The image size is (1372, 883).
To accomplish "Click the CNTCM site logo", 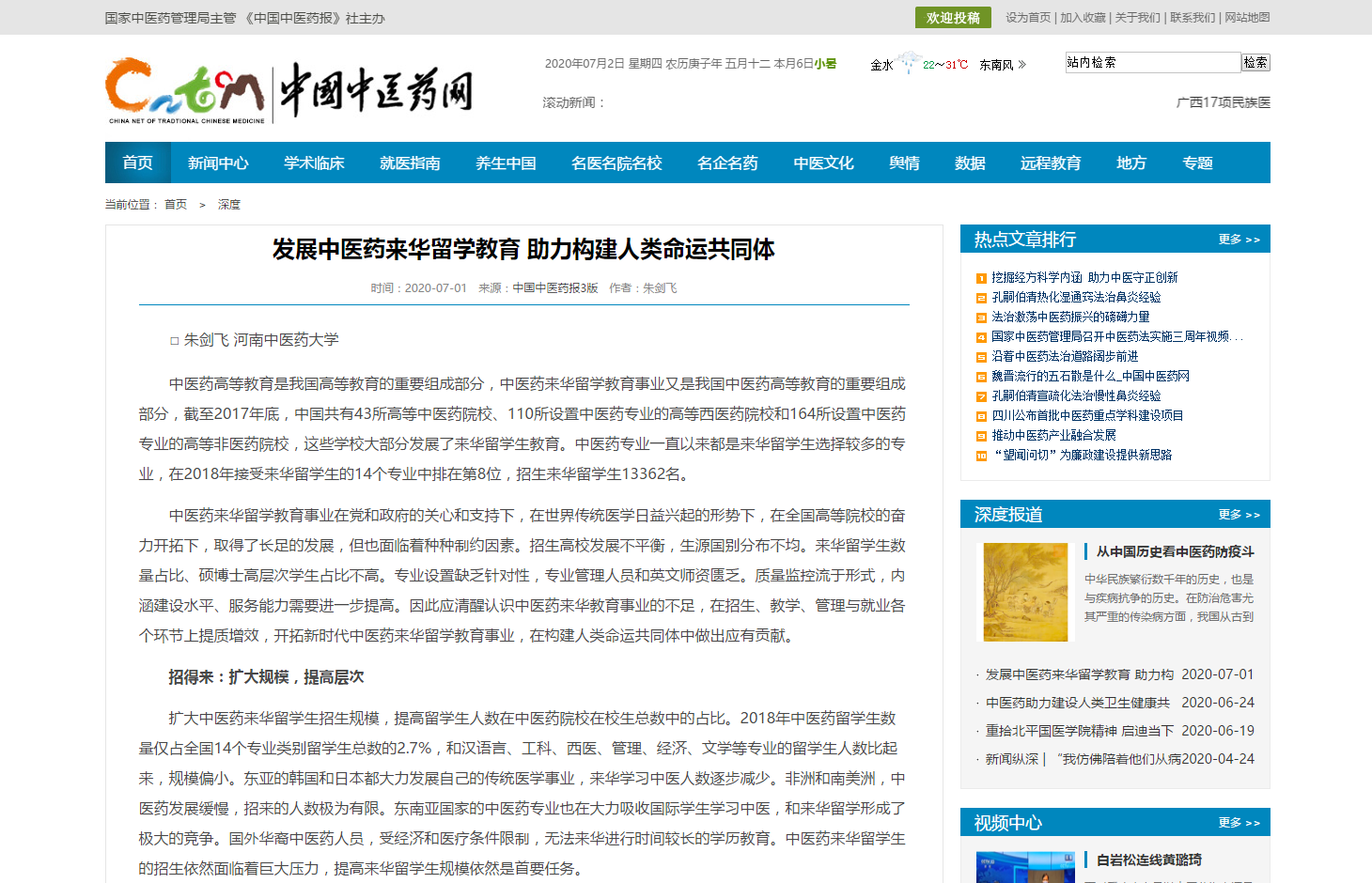I will (288, 92).
